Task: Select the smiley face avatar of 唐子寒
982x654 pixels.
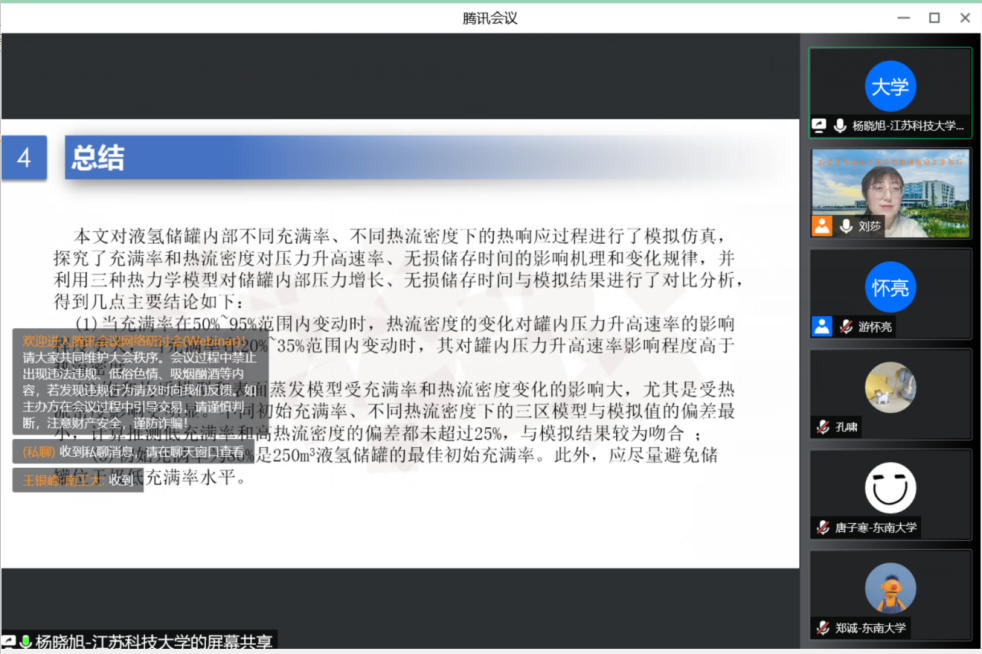Action: click(x=890, y=488)
